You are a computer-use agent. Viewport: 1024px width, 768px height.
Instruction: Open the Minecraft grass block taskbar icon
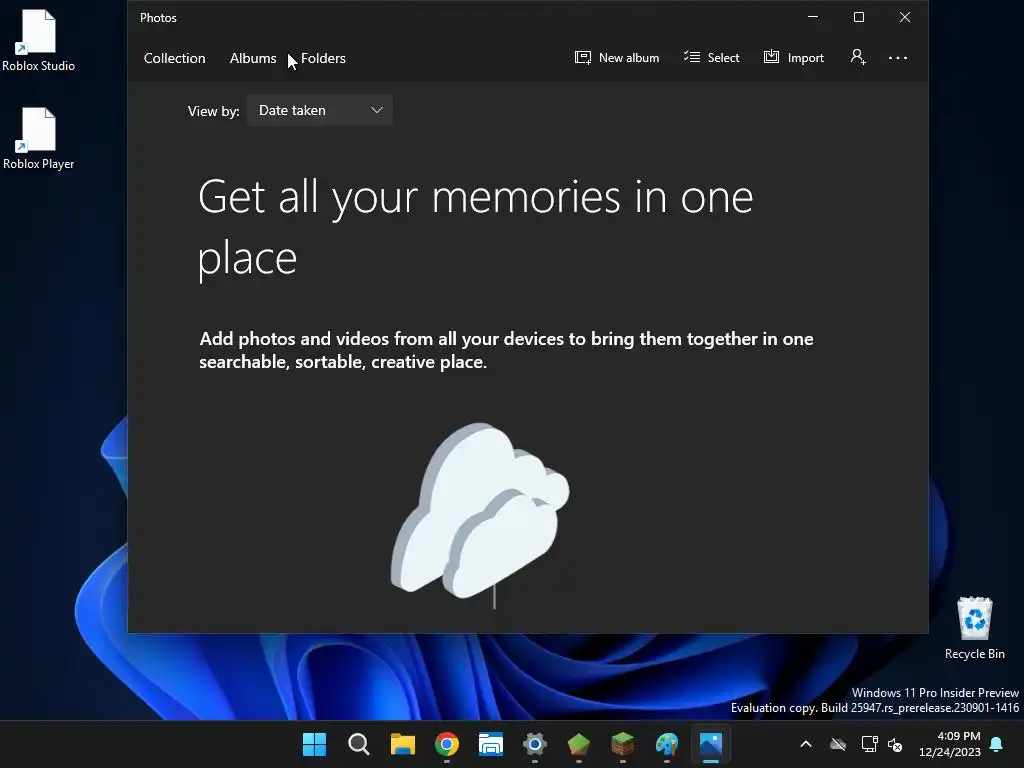623,744
